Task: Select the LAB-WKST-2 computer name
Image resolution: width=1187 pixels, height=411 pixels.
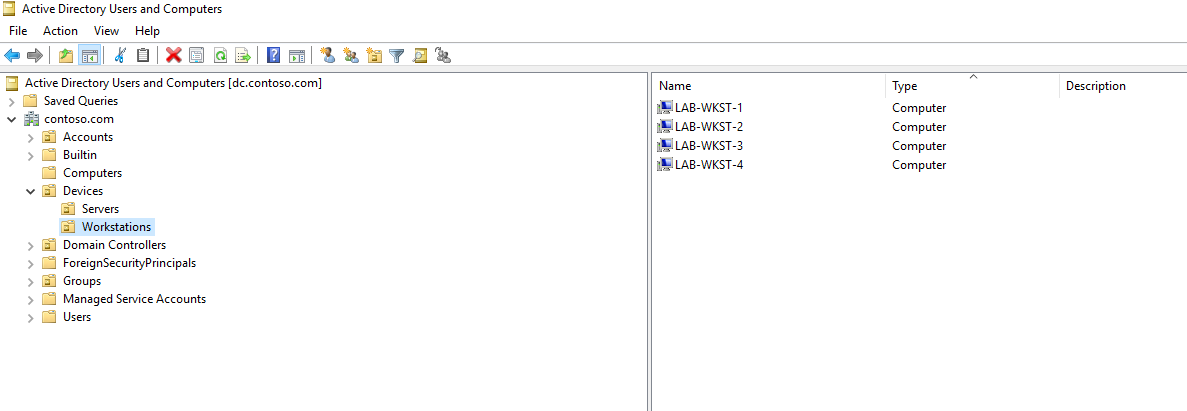Action: click(709, 126)
